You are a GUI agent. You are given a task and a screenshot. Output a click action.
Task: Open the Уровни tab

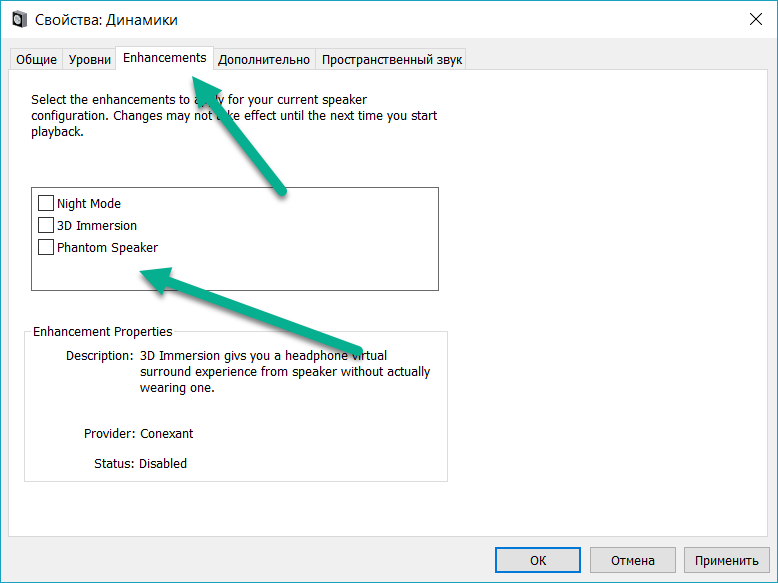point(90,60)
